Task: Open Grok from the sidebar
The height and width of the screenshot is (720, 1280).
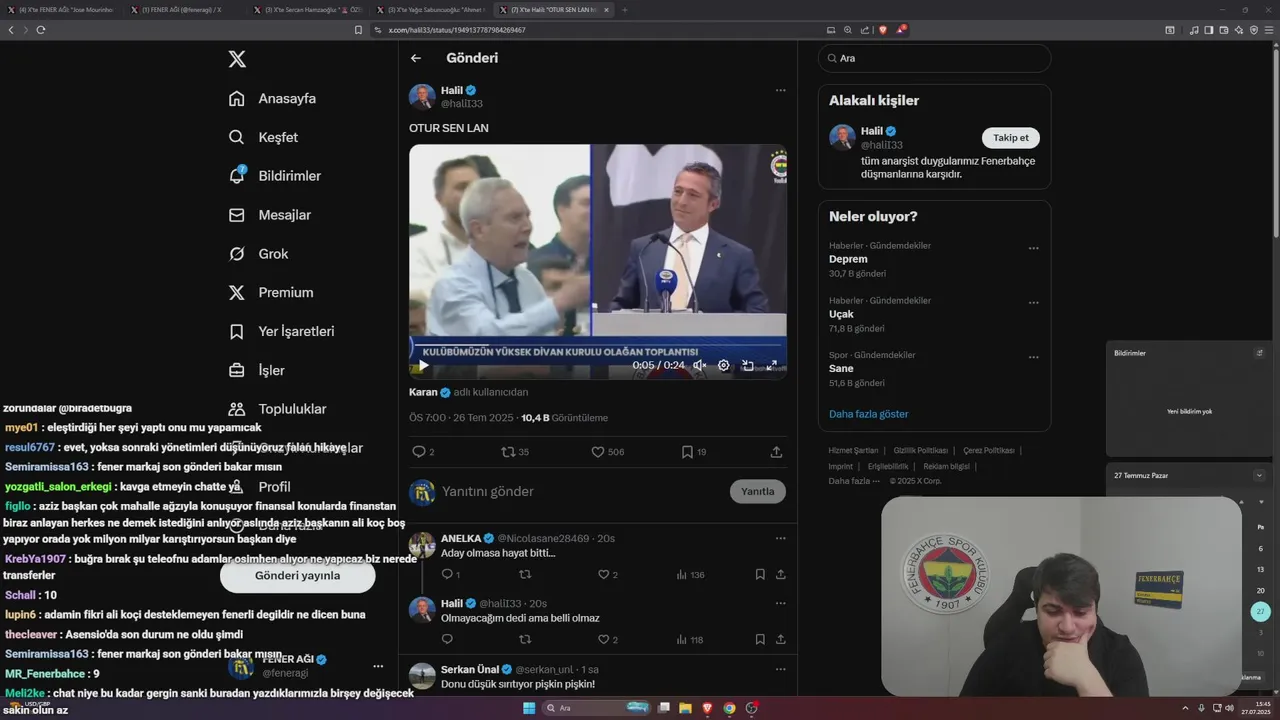Action: (x=259, y=254)
